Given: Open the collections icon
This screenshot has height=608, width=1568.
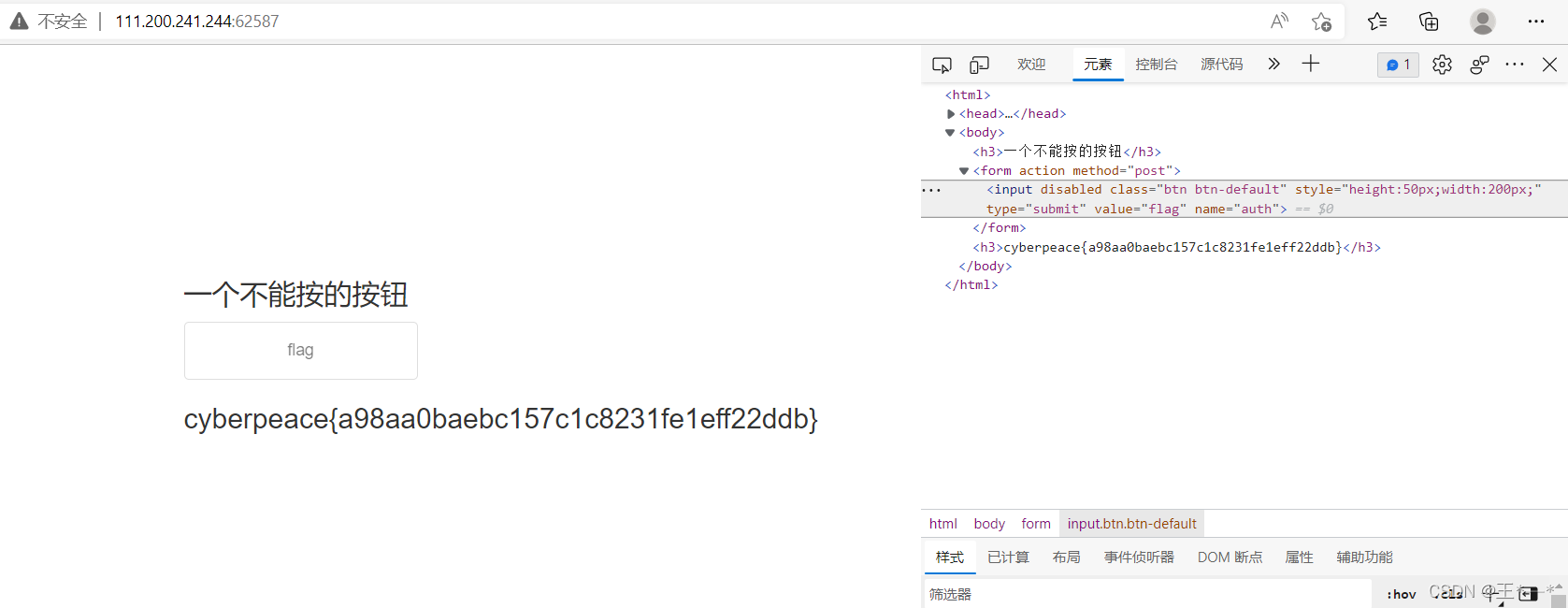Looking at the screenshot, I should (x=1429, y=22).
